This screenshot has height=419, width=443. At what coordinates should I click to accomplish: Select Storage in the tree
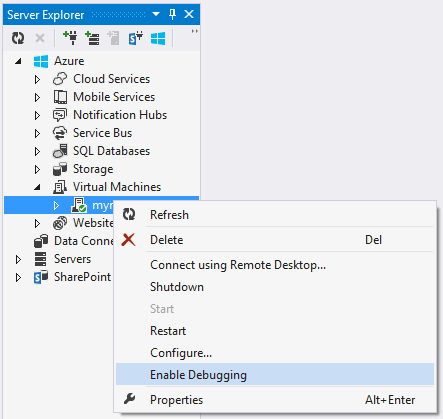[93, 169]
